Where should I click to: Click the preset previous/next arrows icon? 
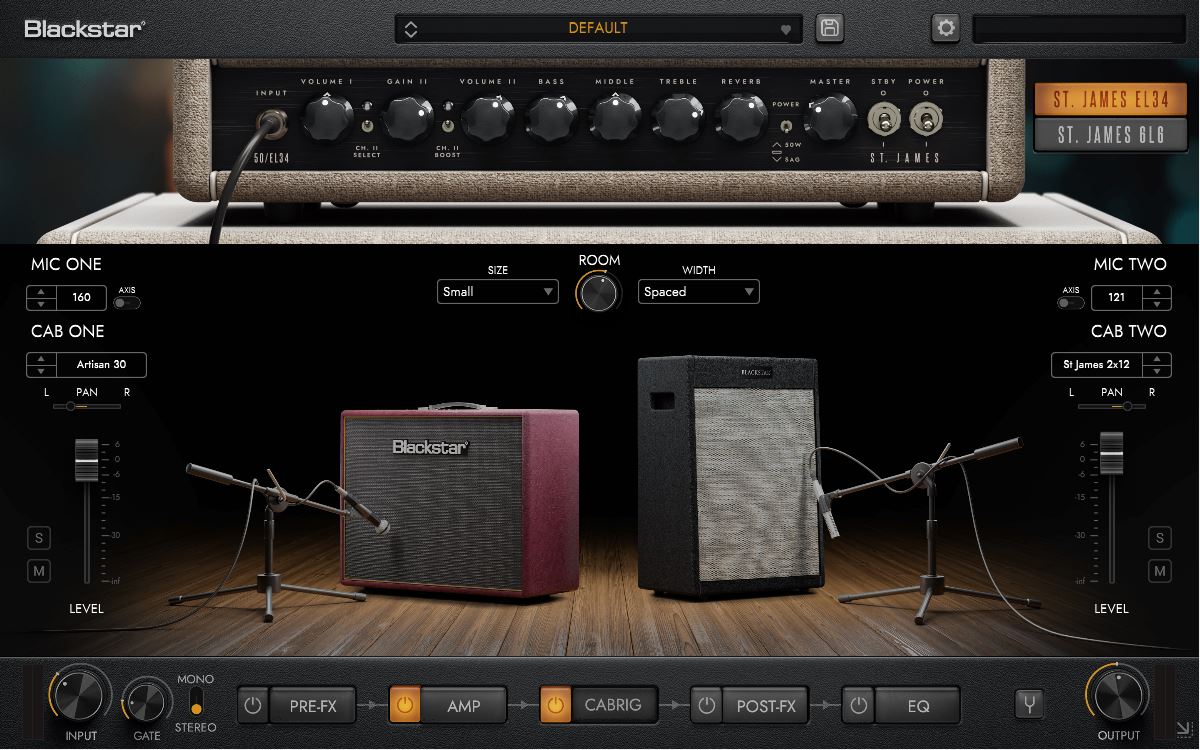point(409,28)
